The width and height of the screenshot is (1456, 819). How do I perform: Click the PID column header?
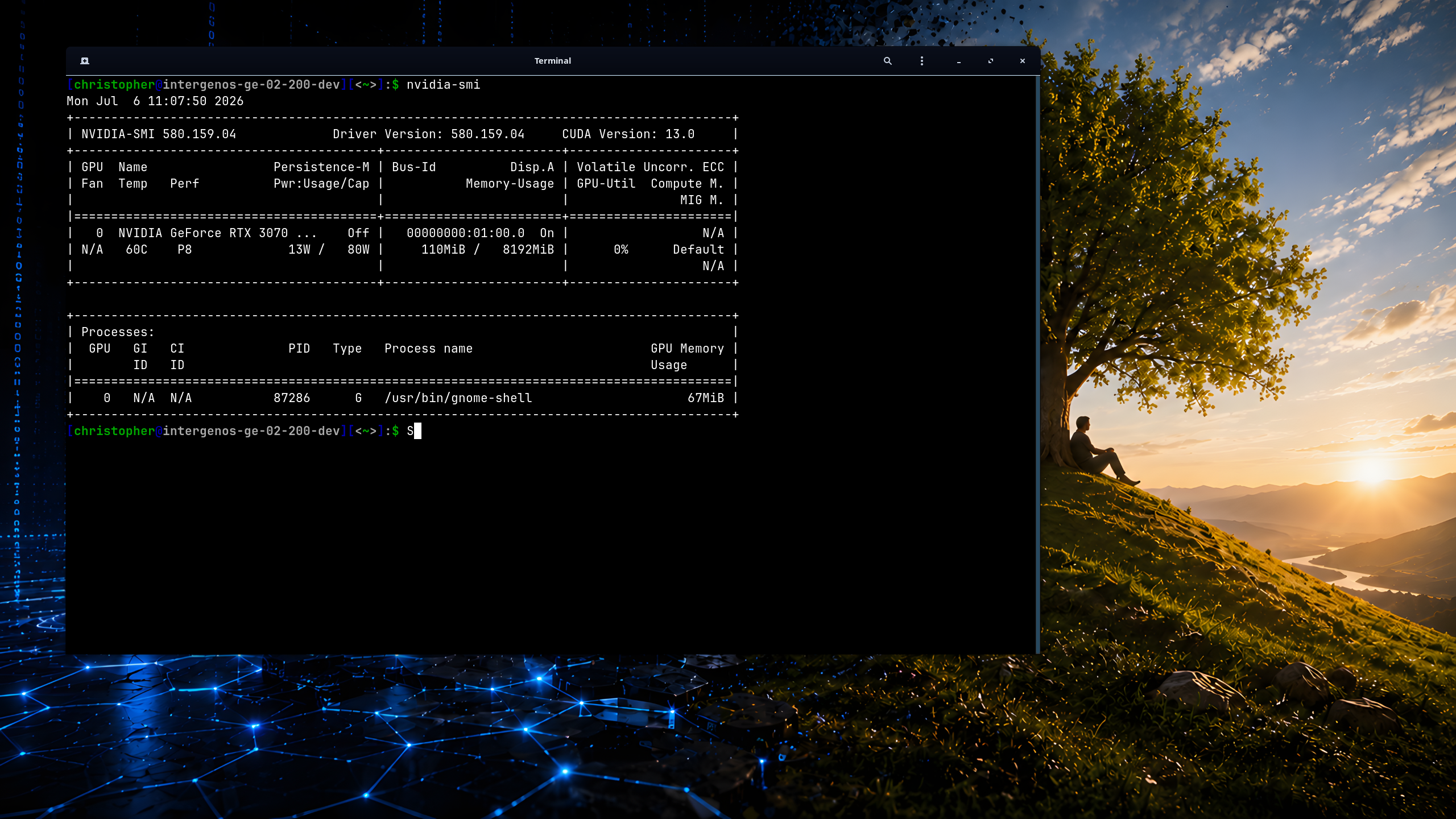tap(299, 349)
